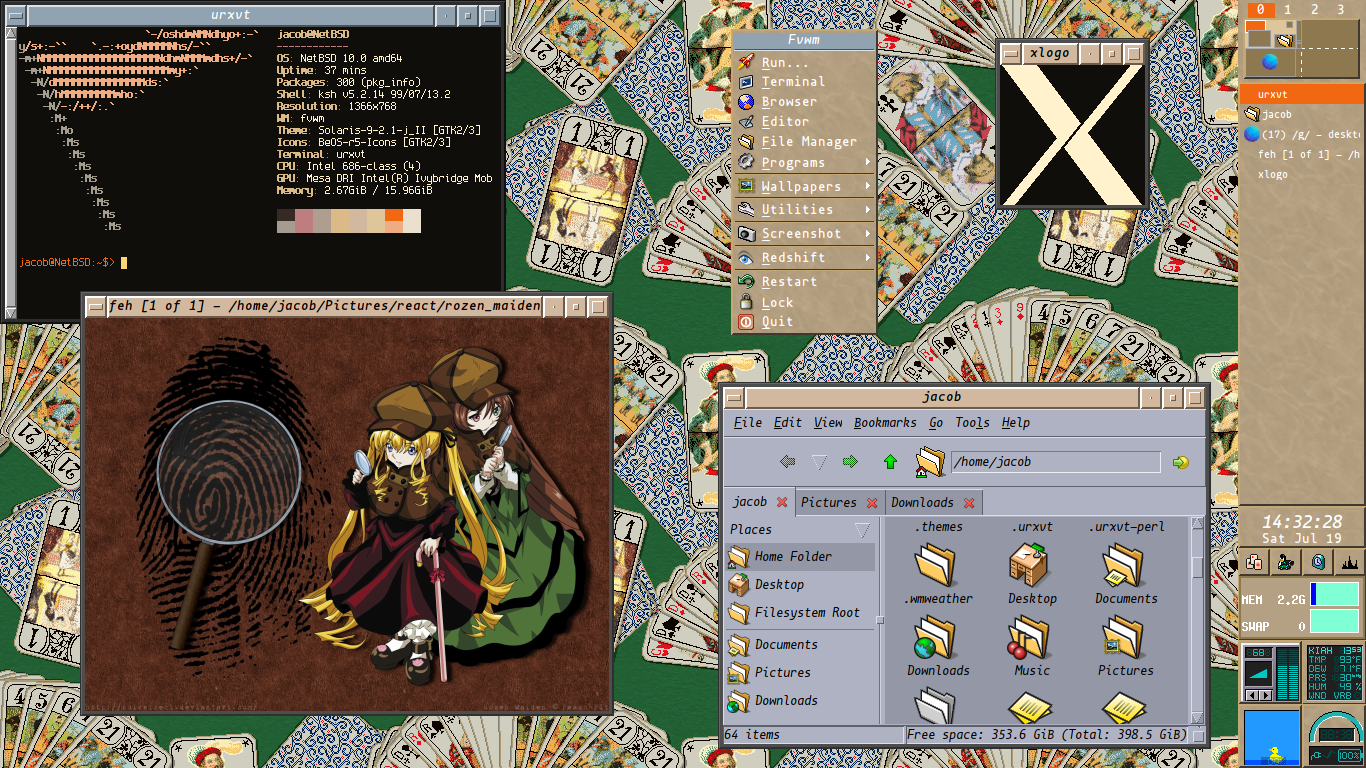1366x768 pixels.
Task: Click the Screenshot camera icon in Fvwm menu
Action: click(x=745, y=234)
